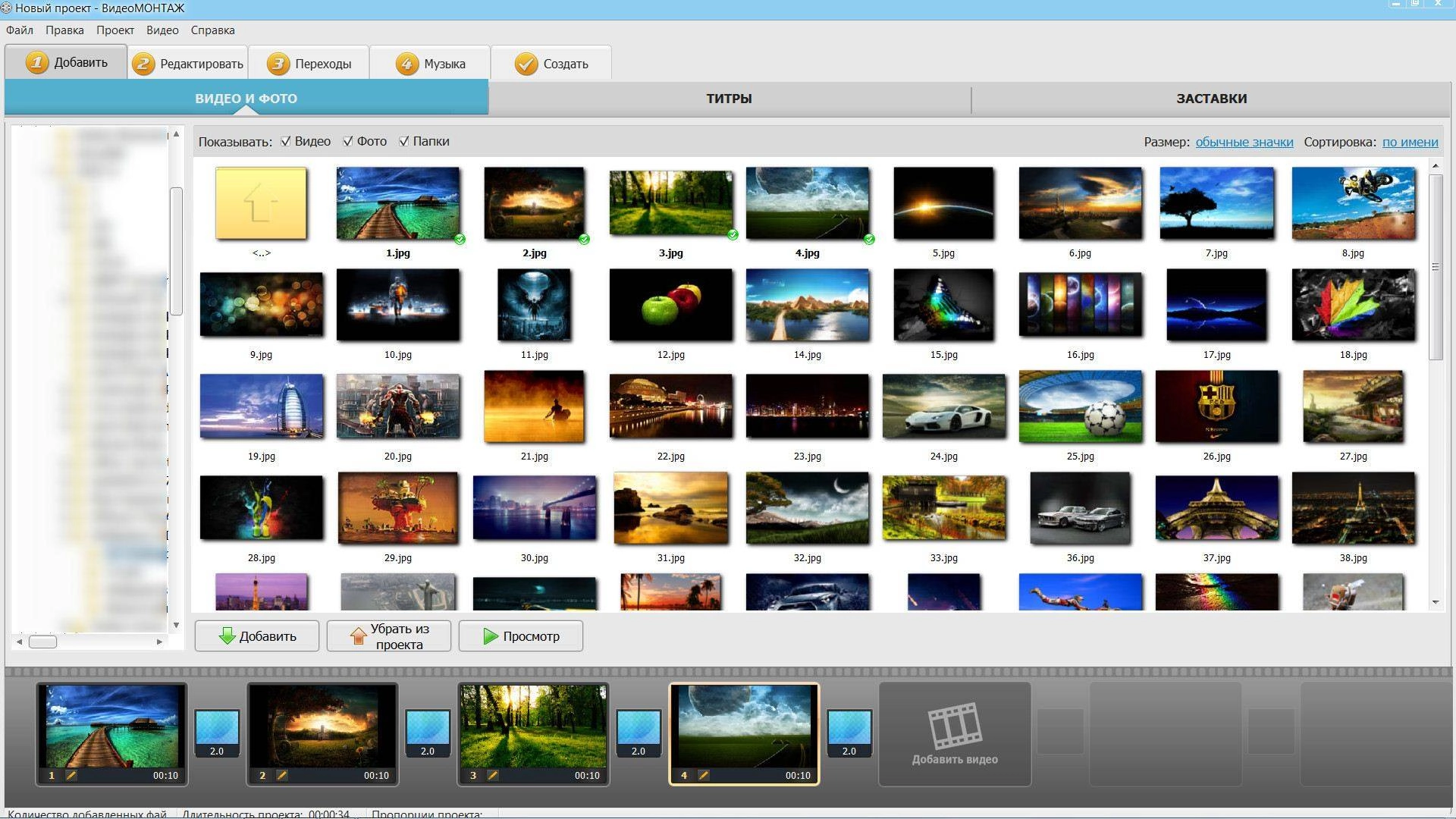Select the 16.jpg planets thumbnail
This screenshot has height=819, width=1456.
point(1080,305)
